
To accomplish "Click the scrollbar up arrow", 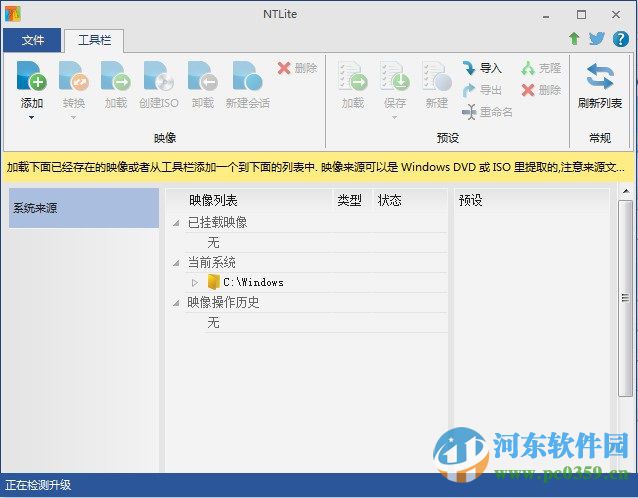I will pos(625,192).
